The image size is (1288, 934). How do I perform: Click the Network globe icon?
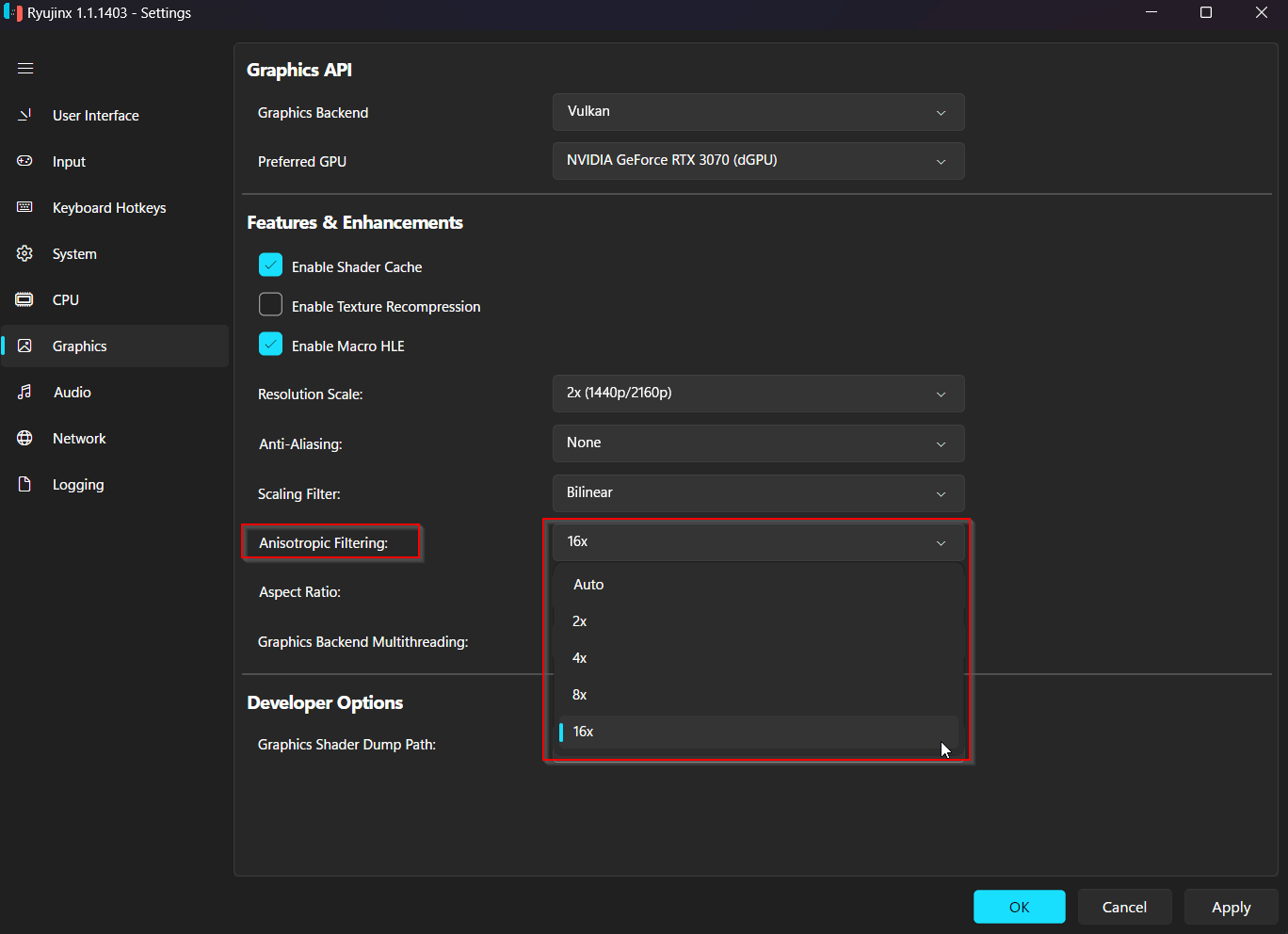coord(25,438)
